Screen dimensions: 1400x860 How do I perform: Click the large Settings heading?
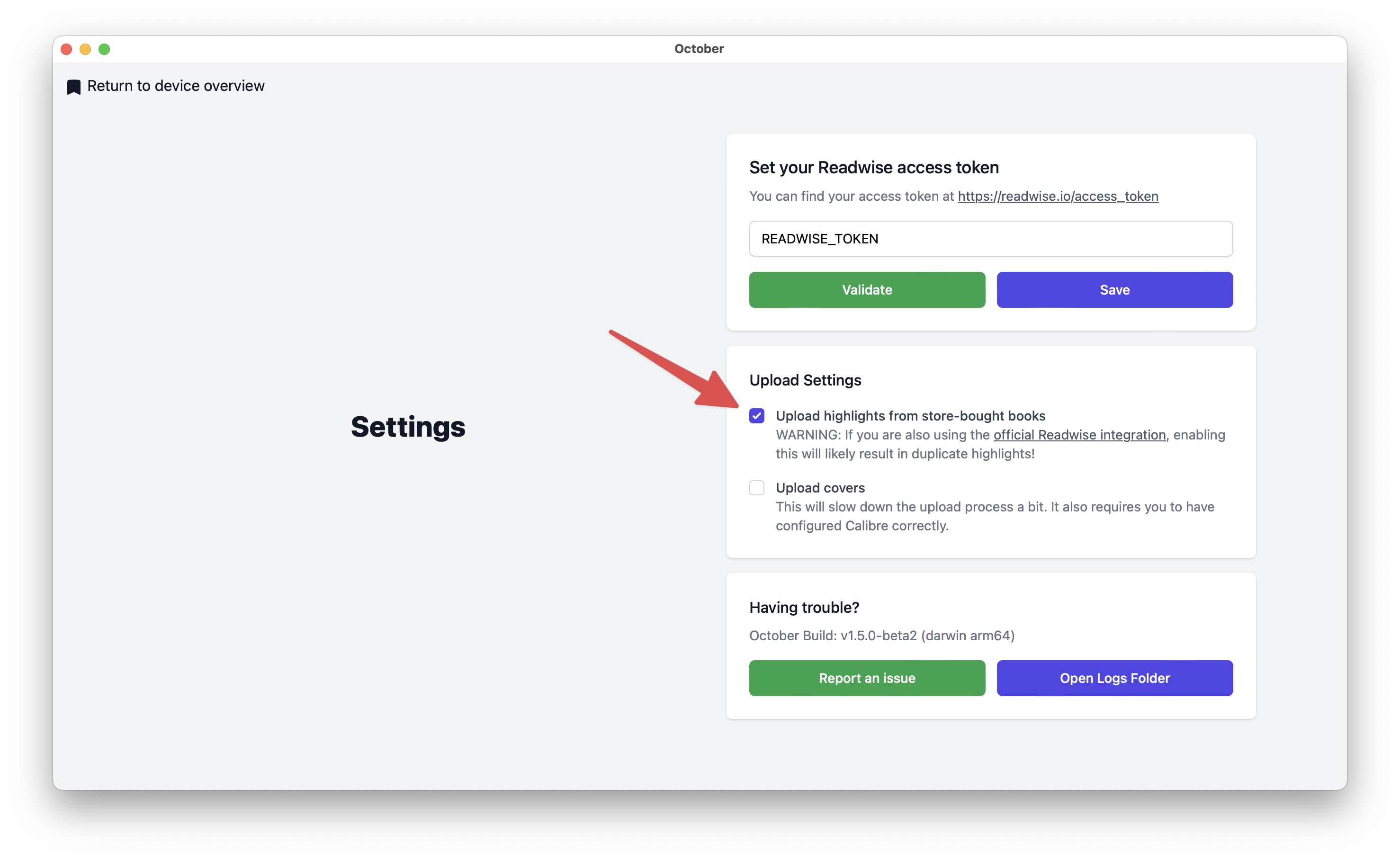pos(408,427)
